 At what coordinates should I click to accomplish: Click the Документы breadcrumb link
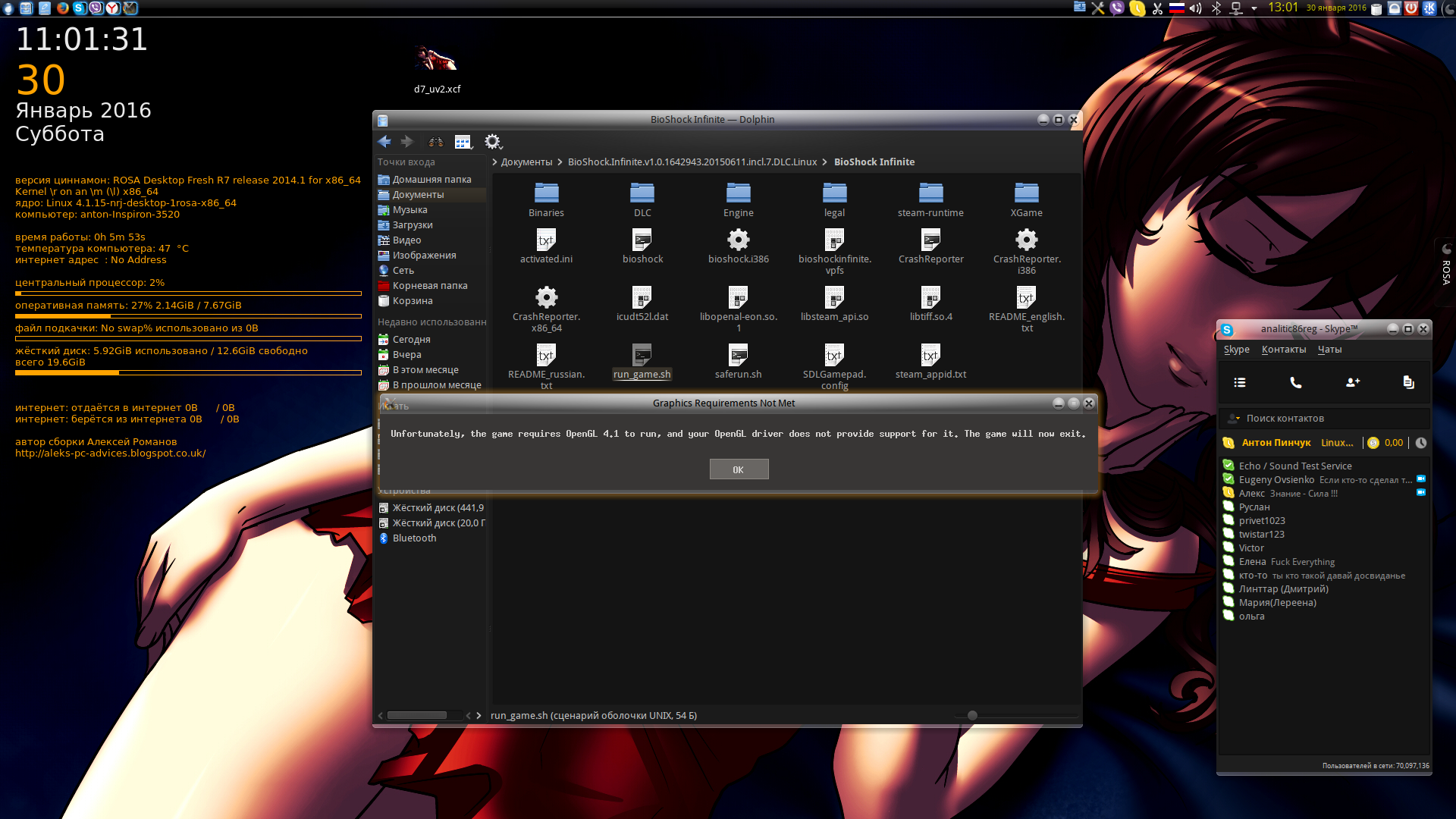[526, 162]
